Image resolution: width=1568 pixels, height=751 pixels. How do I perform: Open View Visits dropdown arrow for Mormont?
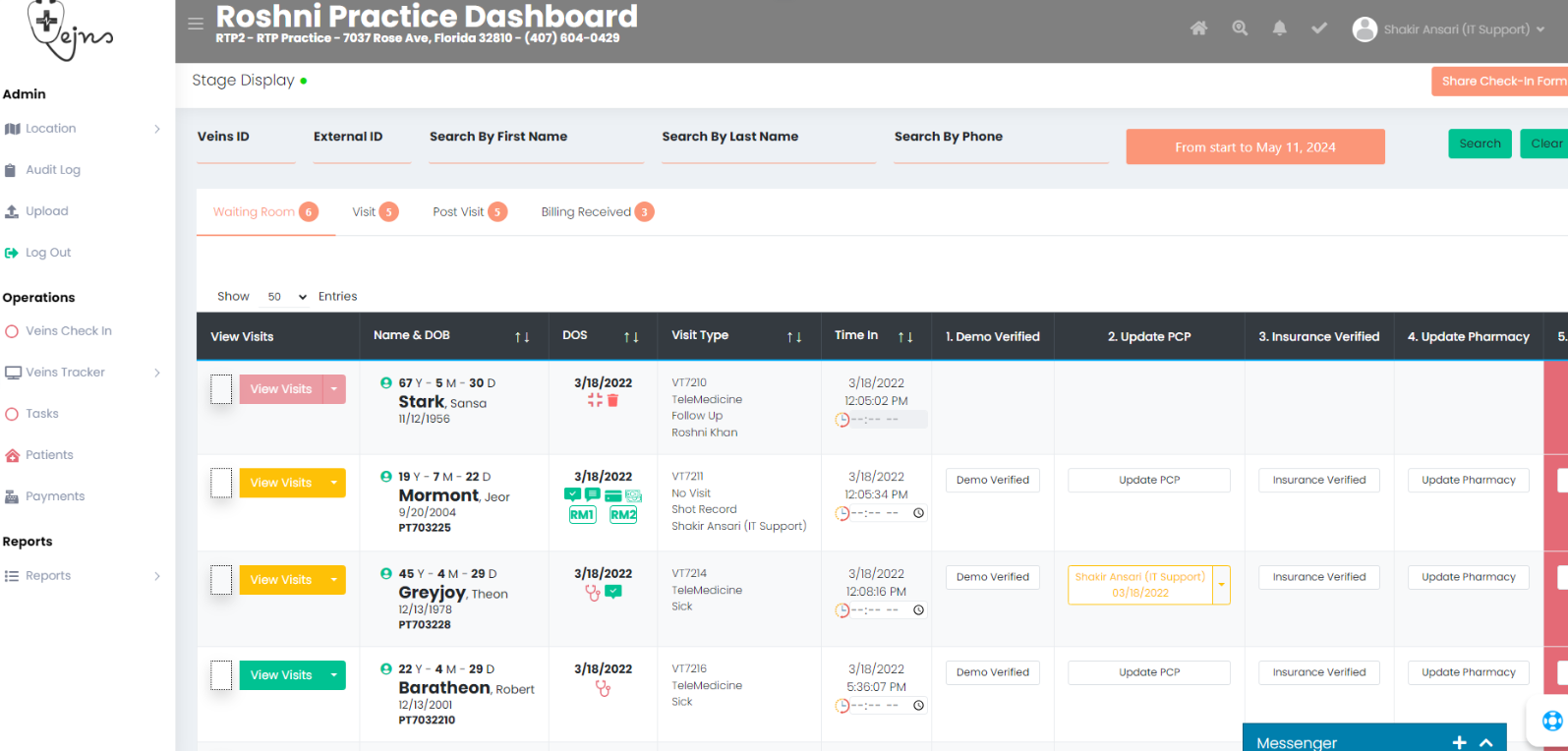334,483
